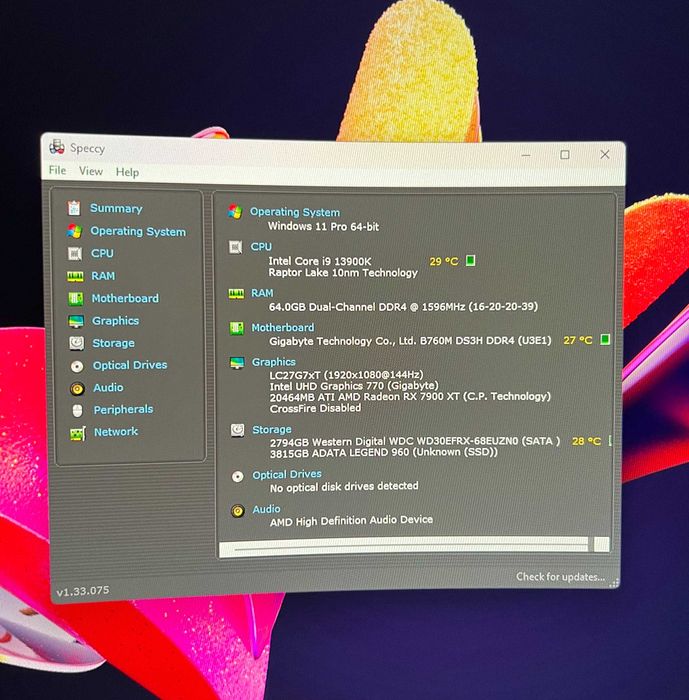
Task: Click the Operating System Windows flag sidebar icon
Action: click(75, 231)
